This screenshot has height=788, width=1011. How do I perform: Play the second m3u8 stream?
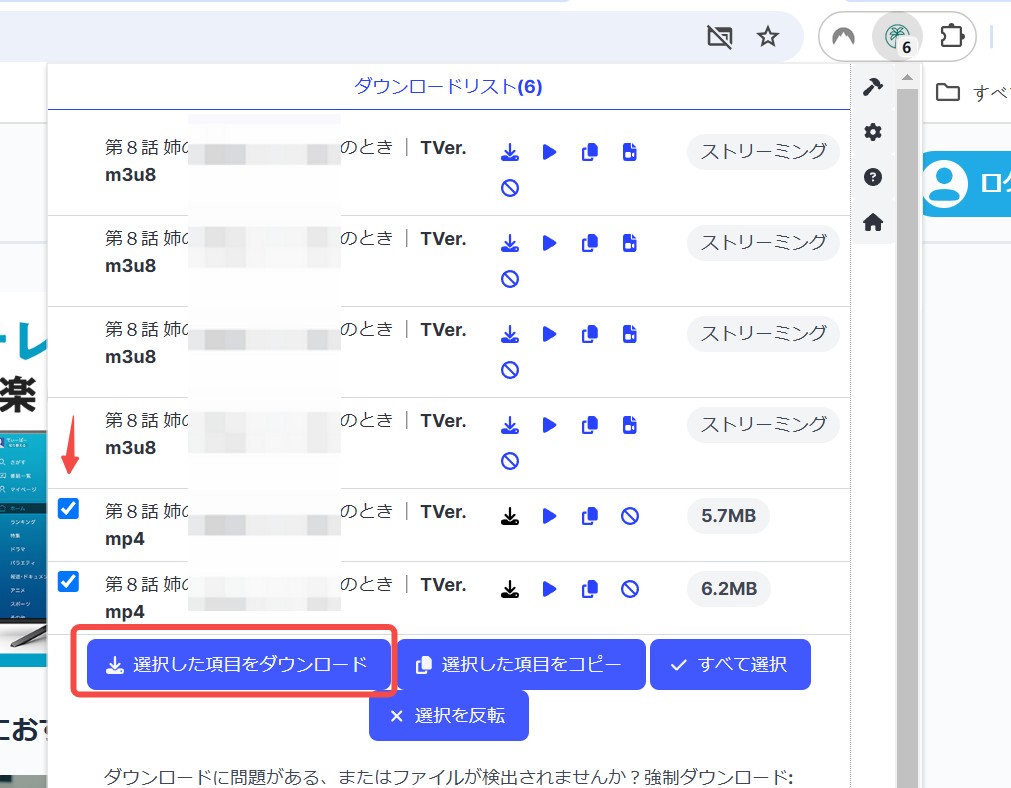549,243
